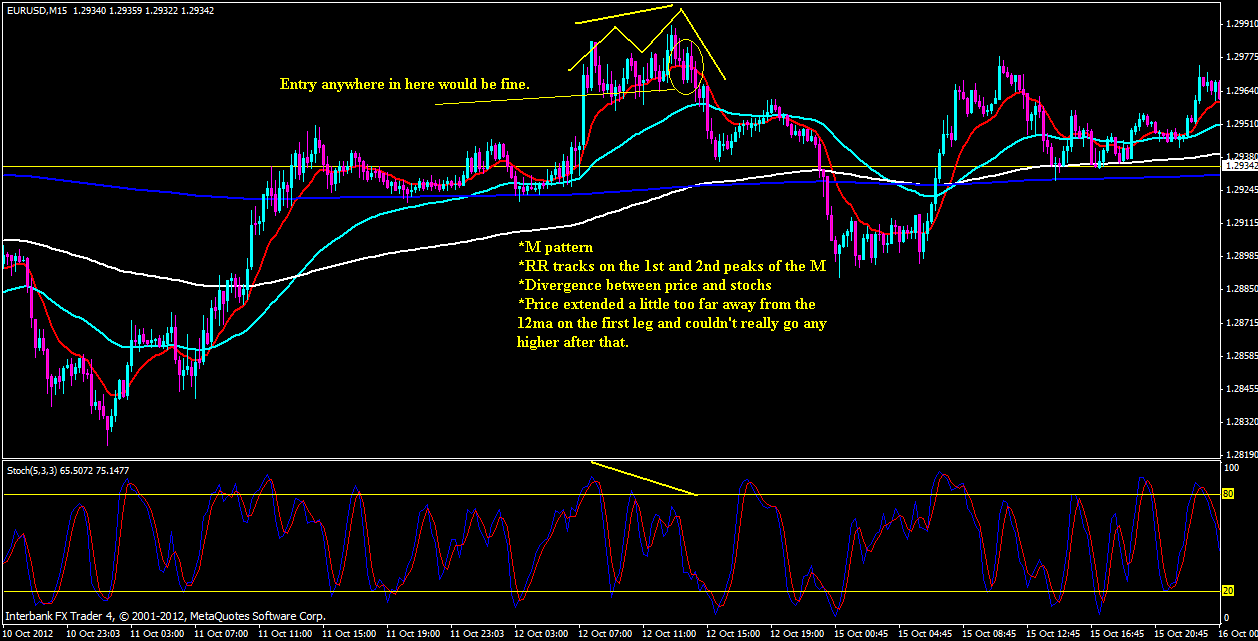Click the '11 Oct 11:00' time label
Screen dimensions: 1258x641
pyautogui.click(x=285, y=633)
